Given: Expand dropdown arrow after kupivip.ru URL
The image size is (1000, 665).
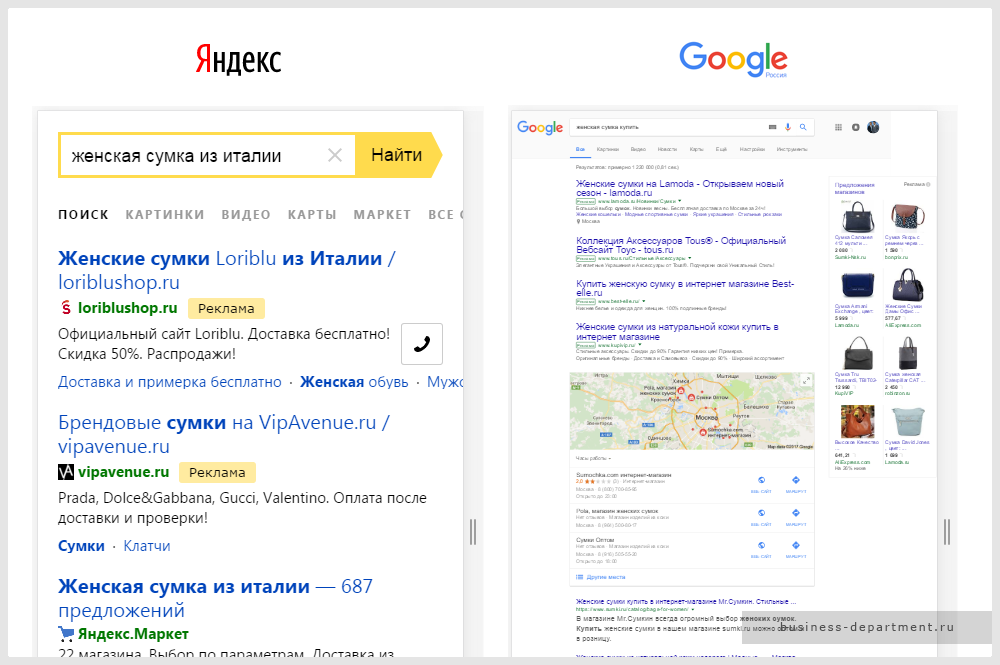Looking at the screenshot, I should click(640, 345).
